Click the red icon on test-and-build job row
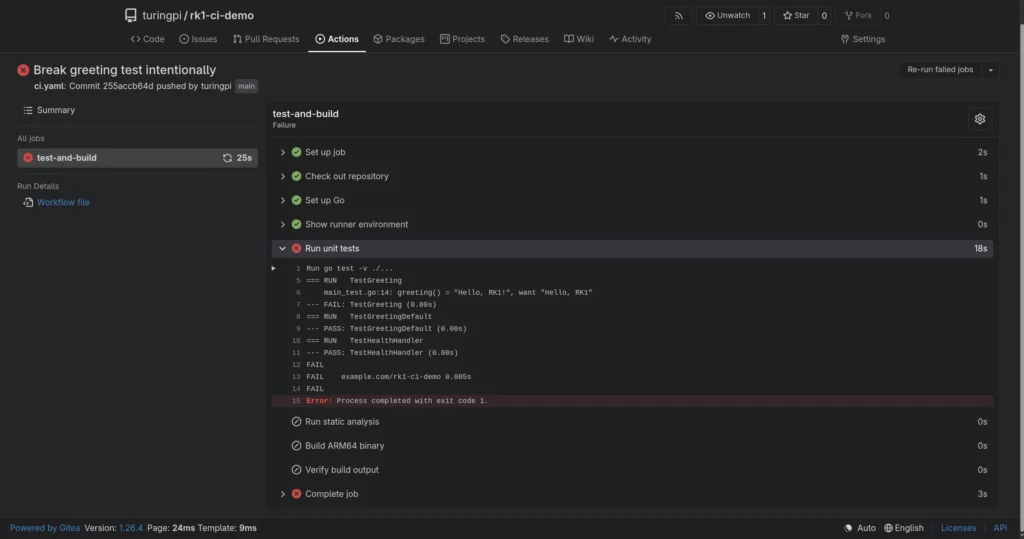Screen dimensions: 1024x539 pyautogui.click(x=28, y=158)
